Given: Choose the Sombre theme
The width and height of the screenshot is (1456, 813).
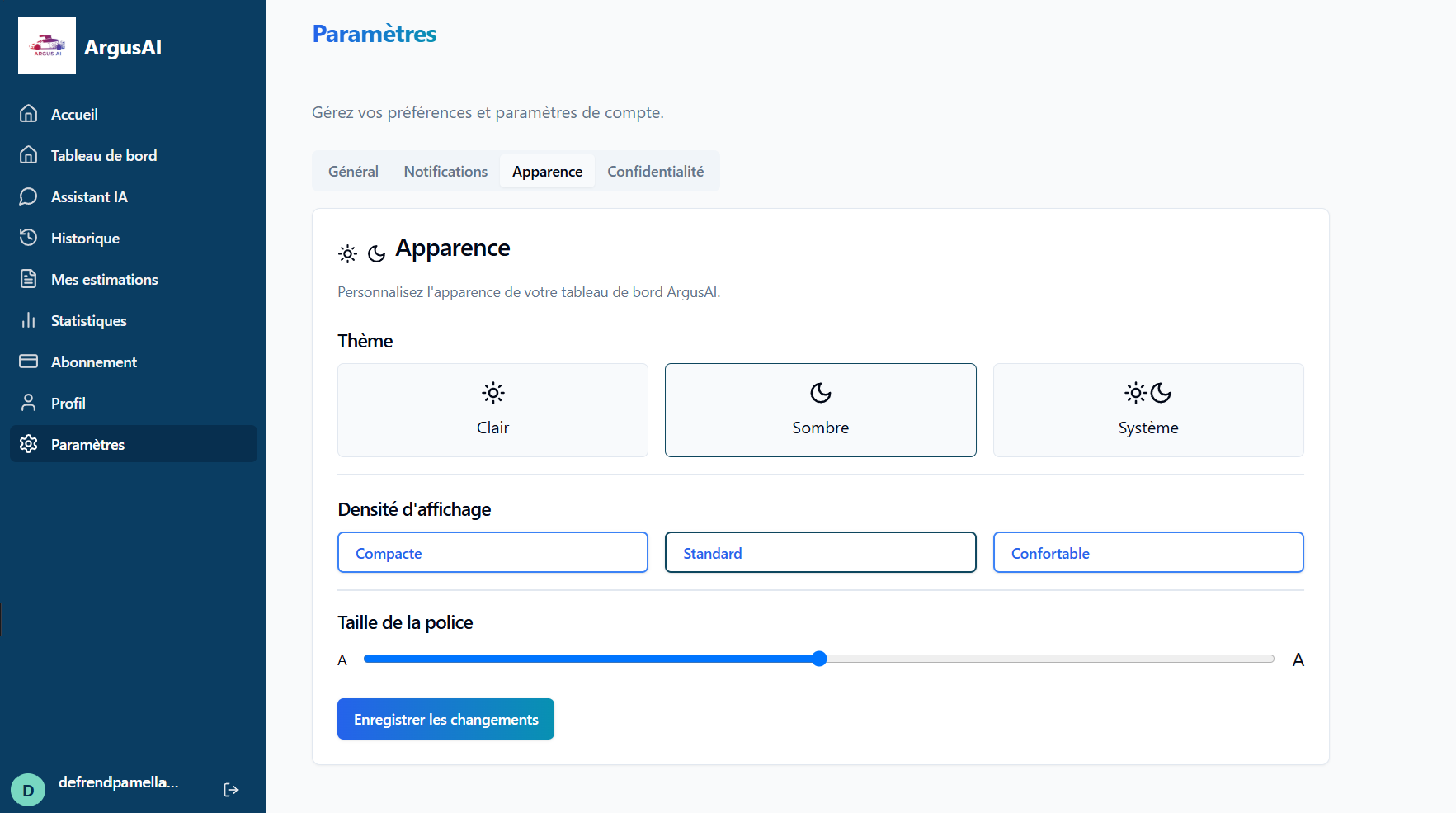Looking at the screenshot, I should [821, 410].
